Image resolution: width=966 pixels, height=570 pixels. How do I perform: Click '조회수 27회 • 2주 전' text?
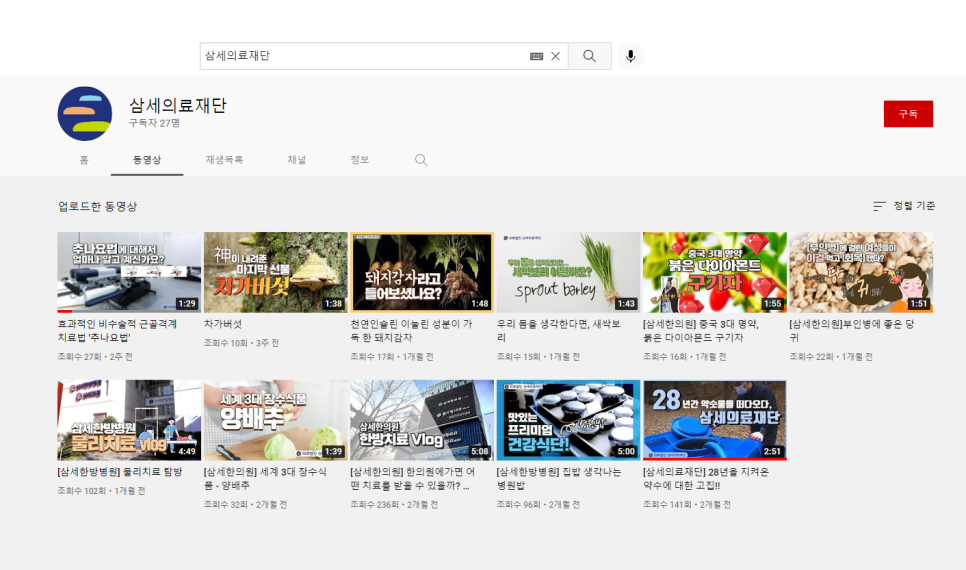click(x=95, y=357)
